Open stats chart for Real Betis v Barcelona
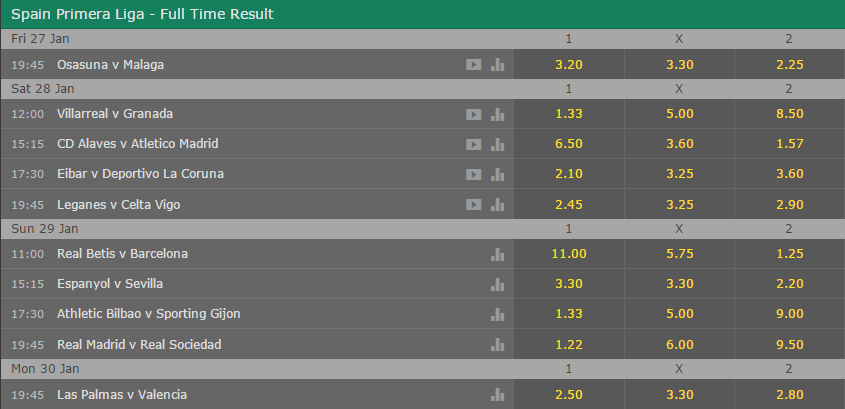The image size is (845, 409). point(497,254)
